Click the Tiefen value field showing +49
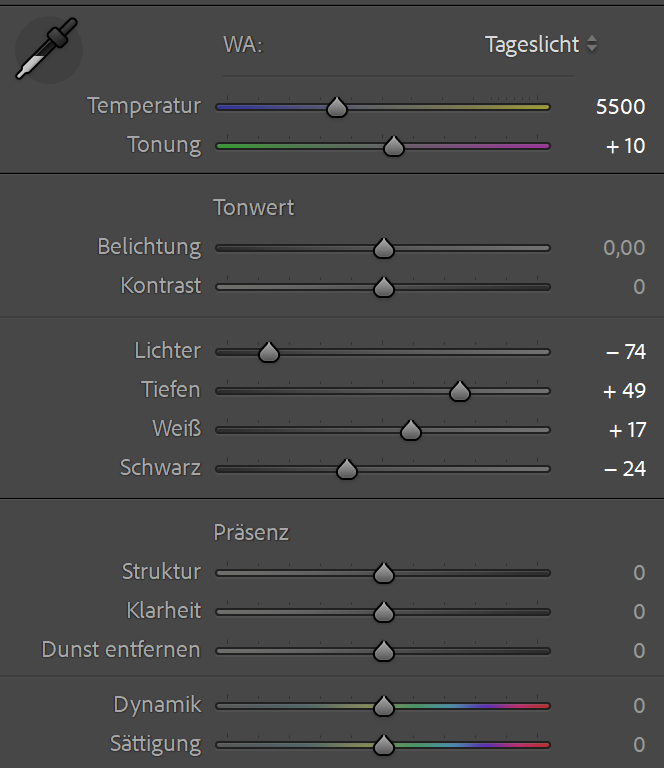Screen dimensions: 664x768 click(x=625, y=391)
